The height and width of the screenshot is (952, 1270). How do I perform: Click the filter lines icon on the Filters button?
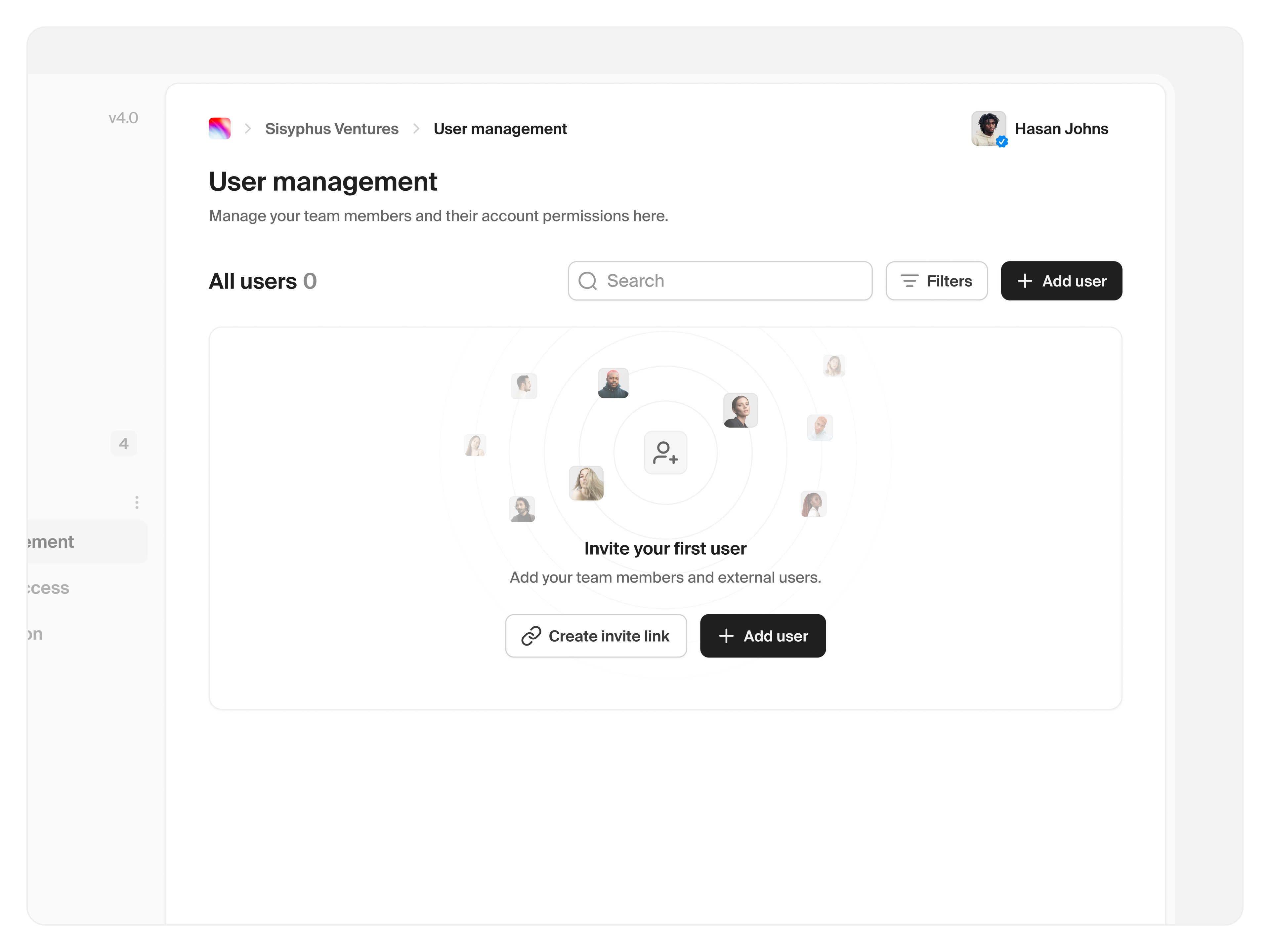pos(910,281)
